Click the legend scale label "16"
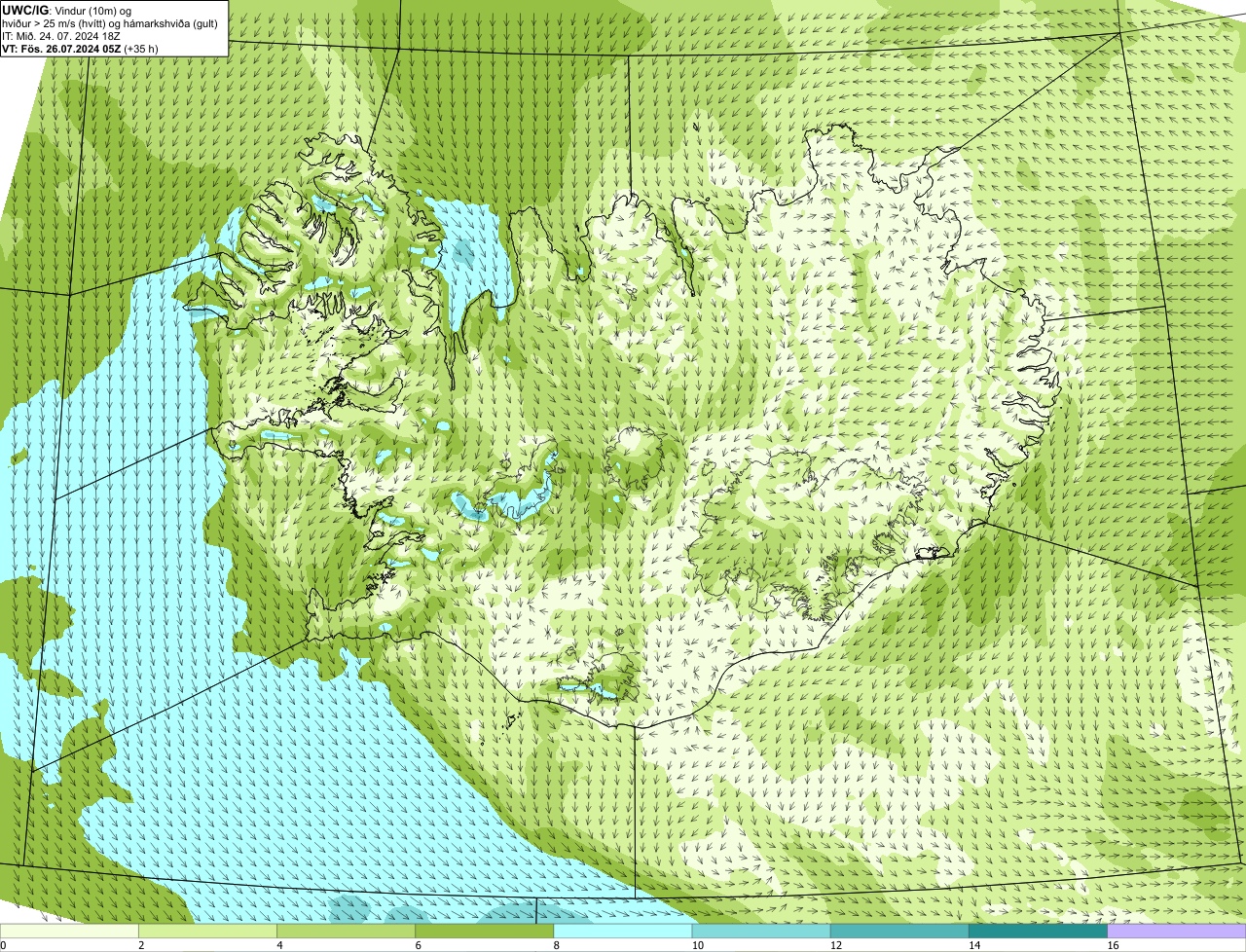Screen dimensions: 1246x952 click(1113, 945)
